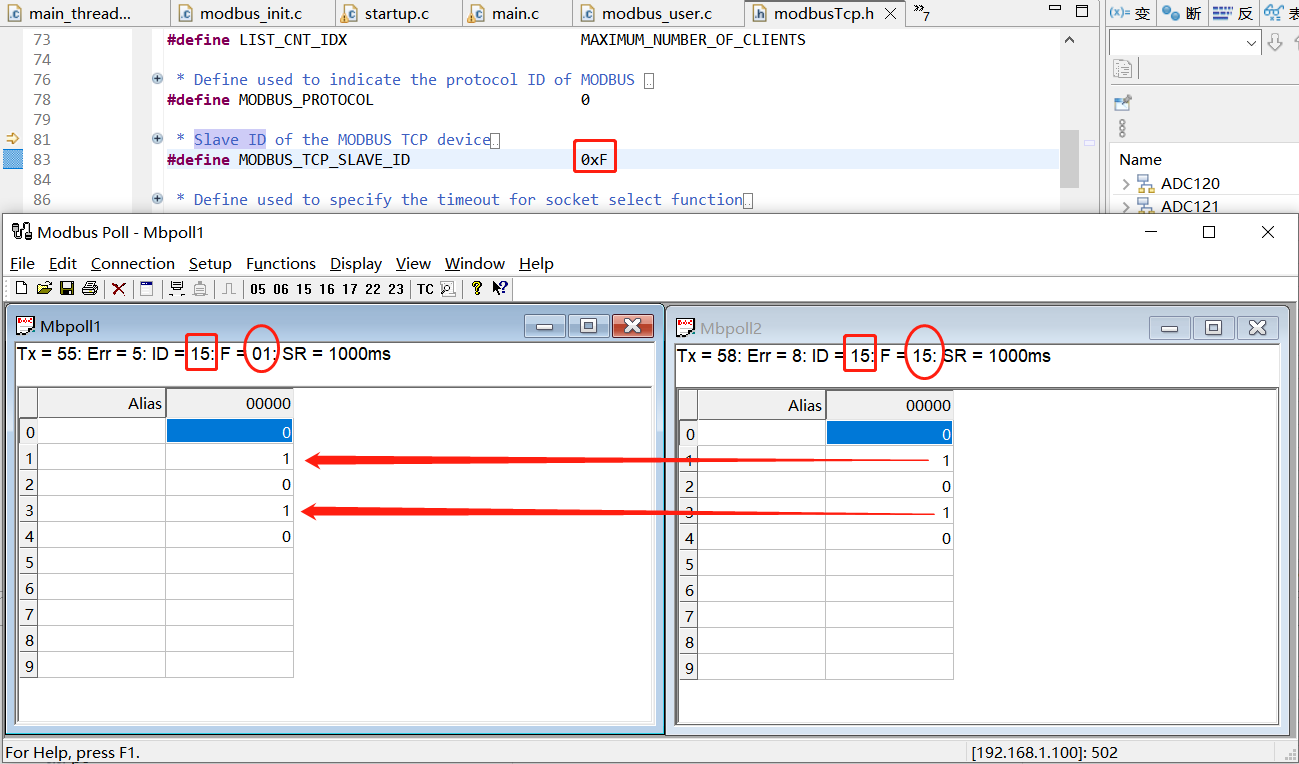The height and width of the screenshot is (764, 1299).
Task: Open a saved Modbus Poll file
Action: [44, 288]
